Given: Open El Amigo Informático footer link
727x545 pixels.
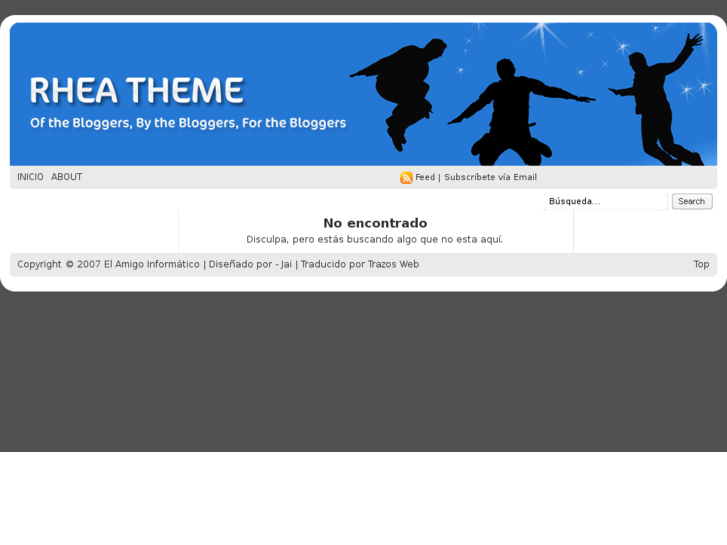Looking at the screenshot, I should pyautogui.click(x=152, y=264).
